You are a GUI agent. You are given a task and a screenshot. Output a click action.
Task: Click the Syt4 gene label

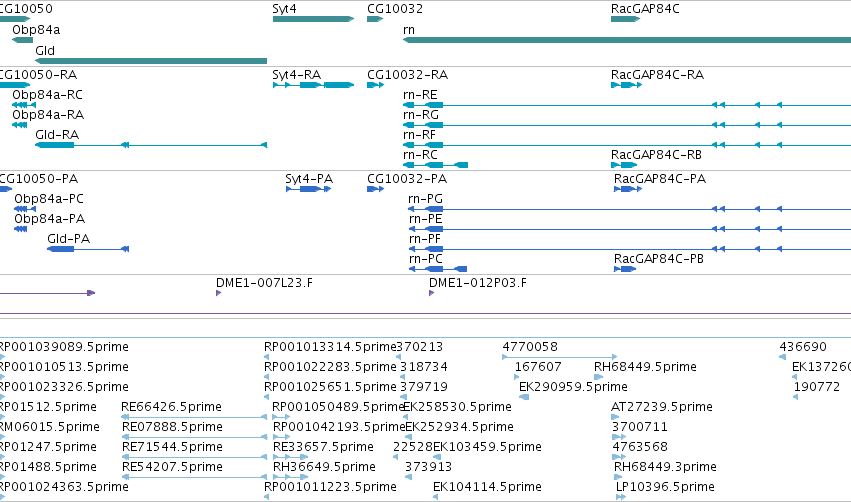[284, 9]
